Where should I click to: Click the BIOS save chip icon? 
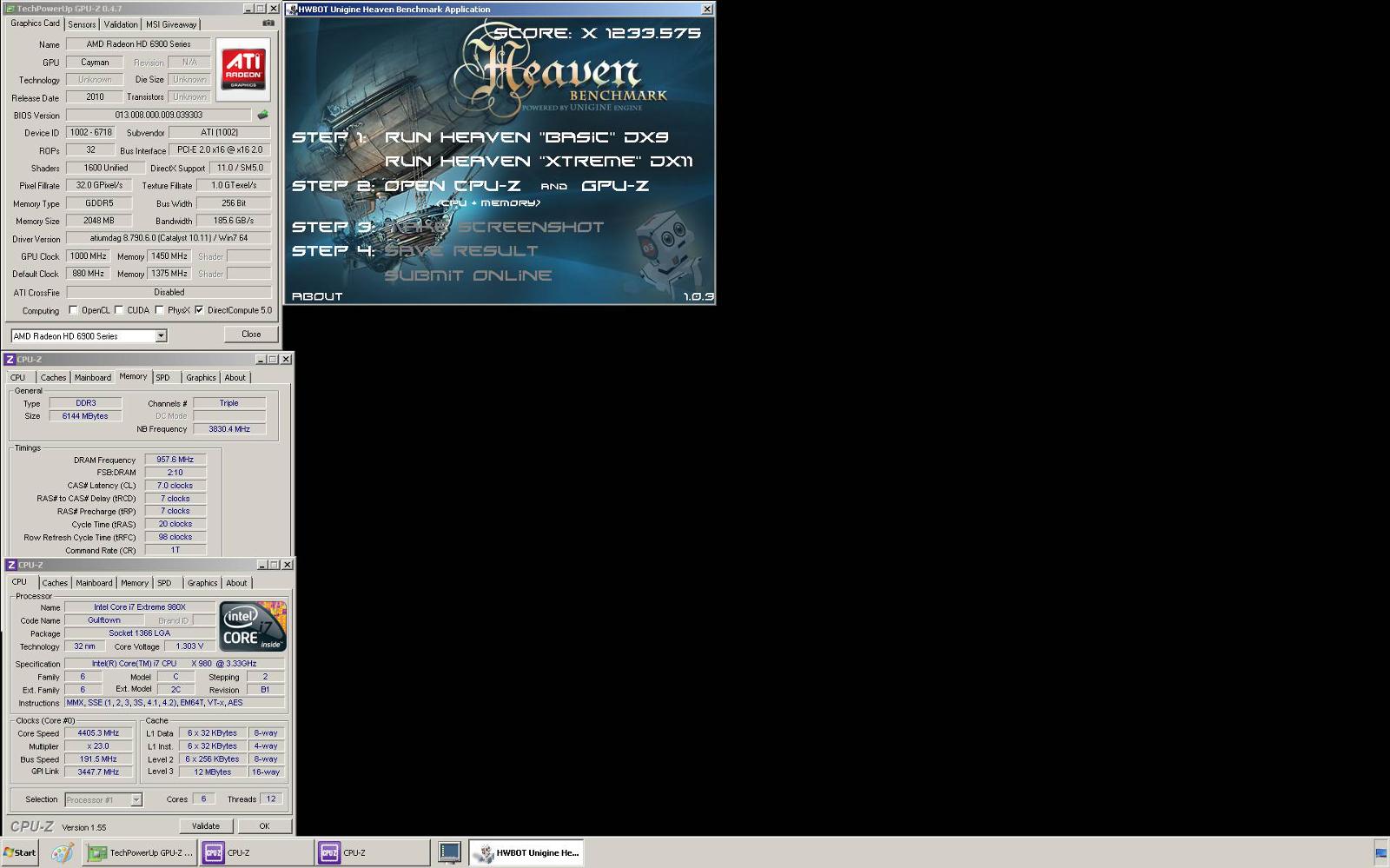click(x=262, y=115)
